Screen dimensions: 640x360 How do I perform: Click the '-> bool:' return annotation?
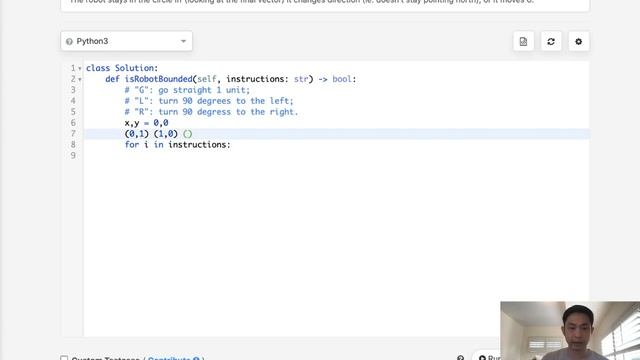[x=337, y=79]
